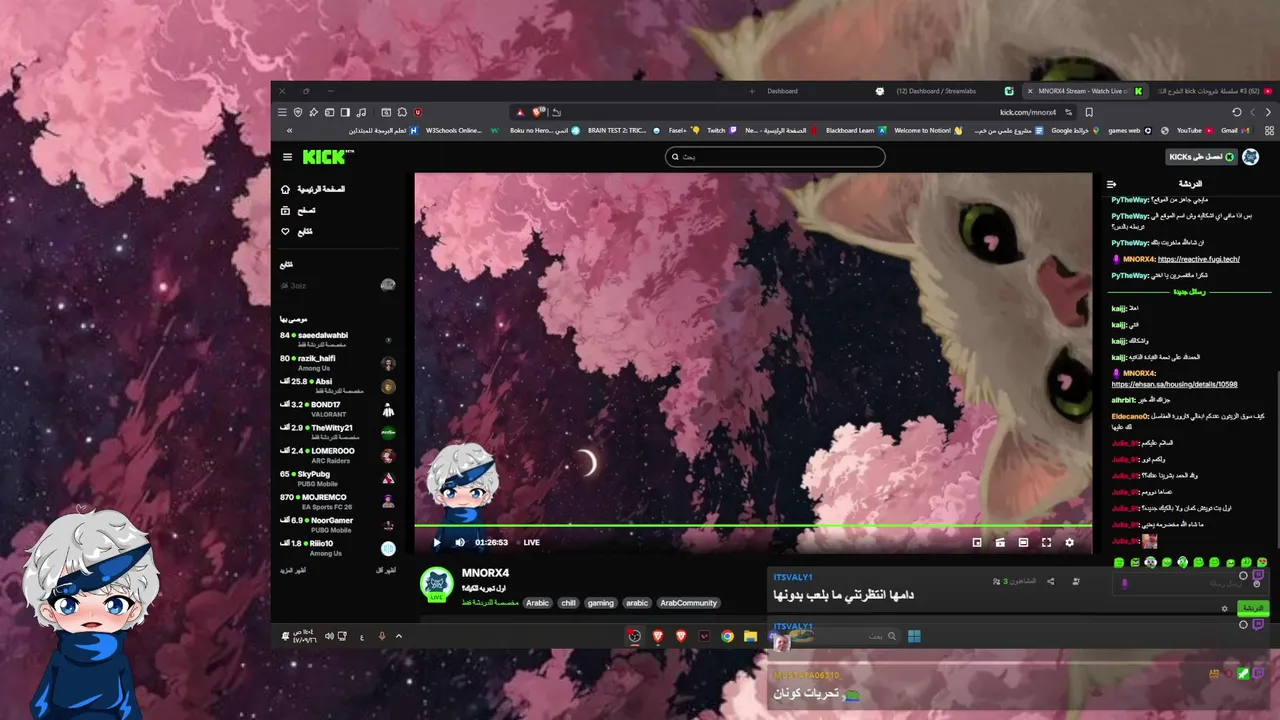
Task: Click the Get KICKs button
Action: pos(1201,157)
